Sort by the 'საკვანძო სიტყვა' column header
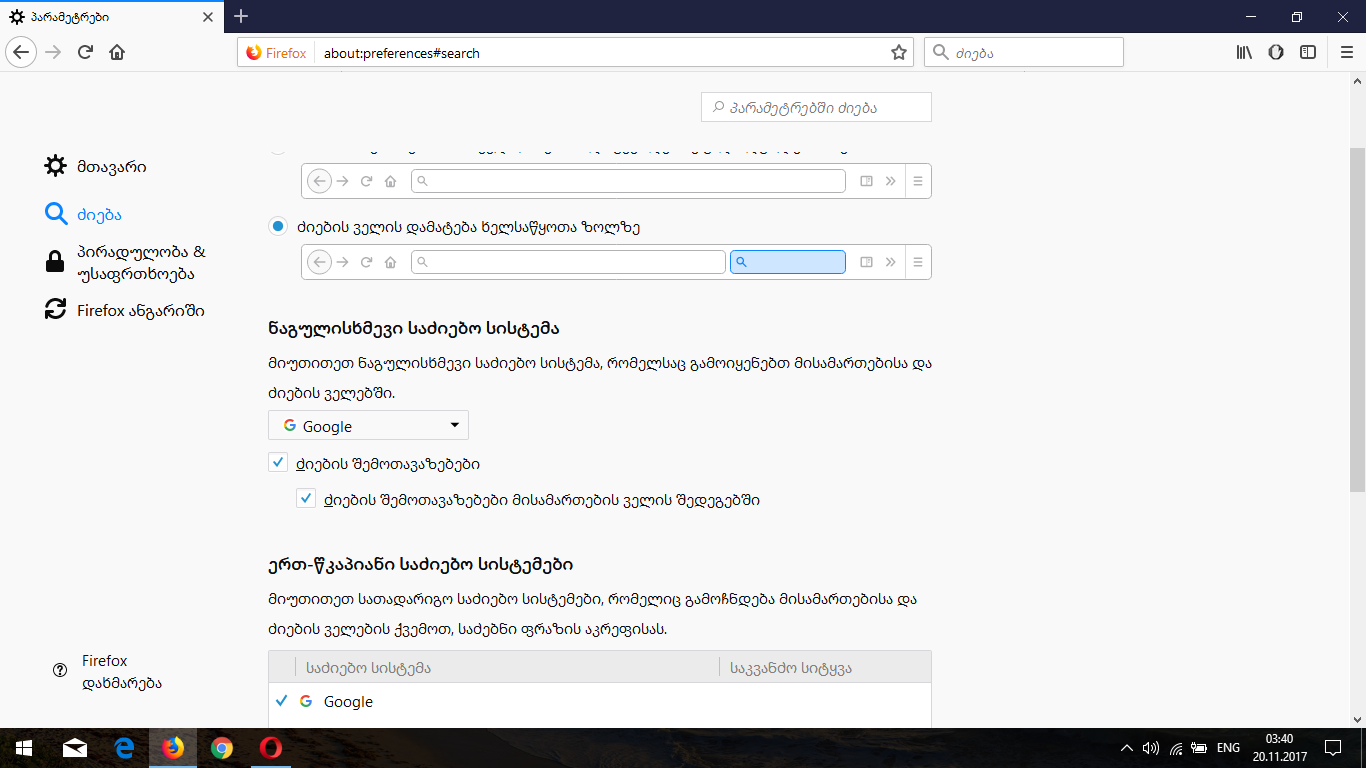The height and width of the screenshot is (768, 1366). 825,667
